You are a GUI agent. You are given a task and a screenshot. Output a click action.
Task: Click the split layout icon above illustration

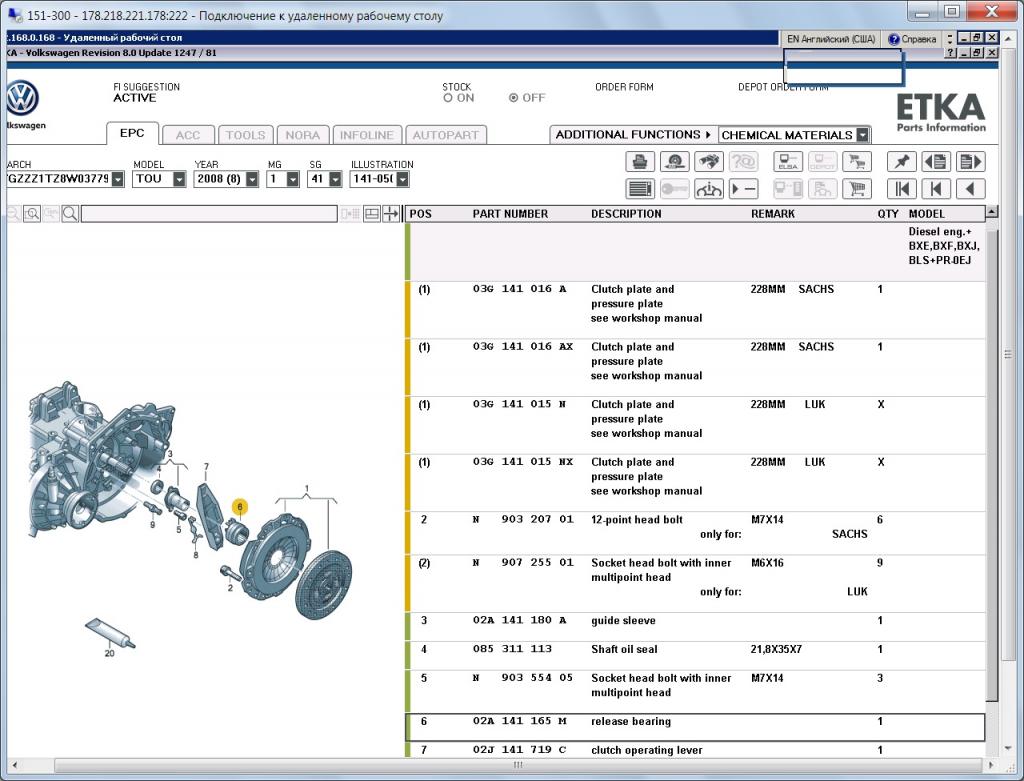click(x=372, y=214)
